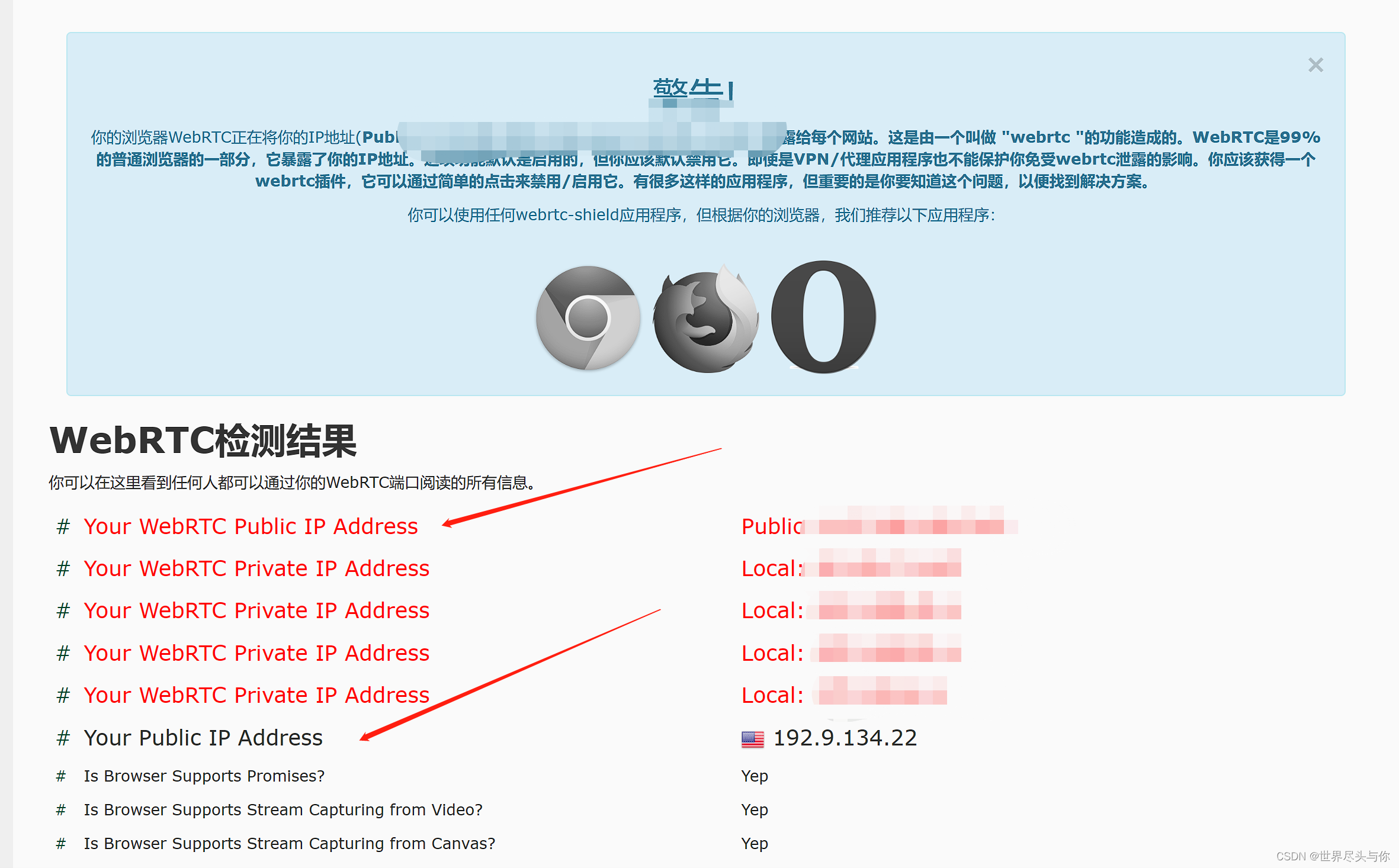
Task: Click Stream Capturing from Canvas row
Action: pyautogui.click(x=289, y=843)
